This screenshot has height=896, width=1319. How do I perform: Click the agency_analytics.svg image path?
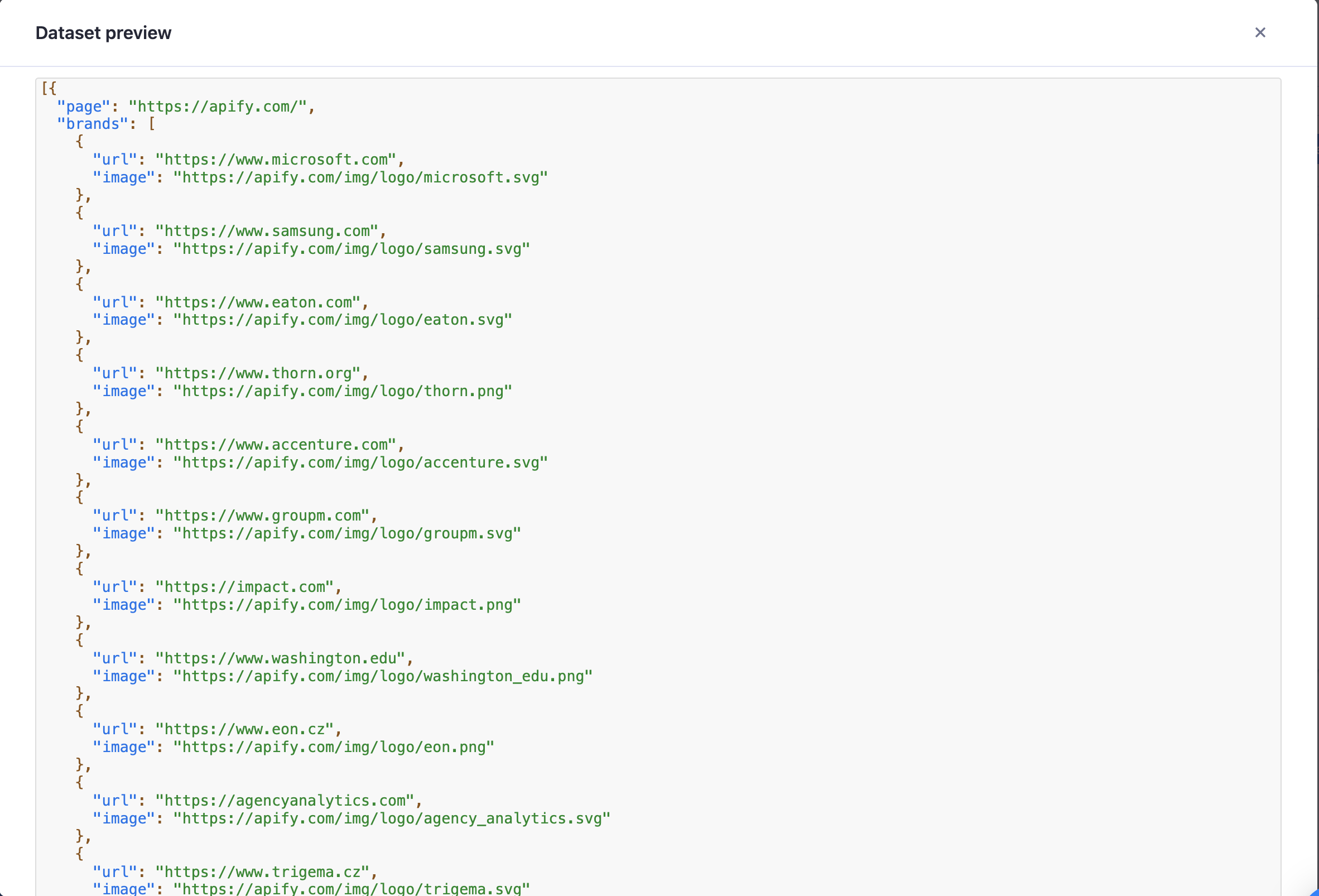[x=392, y=818]
